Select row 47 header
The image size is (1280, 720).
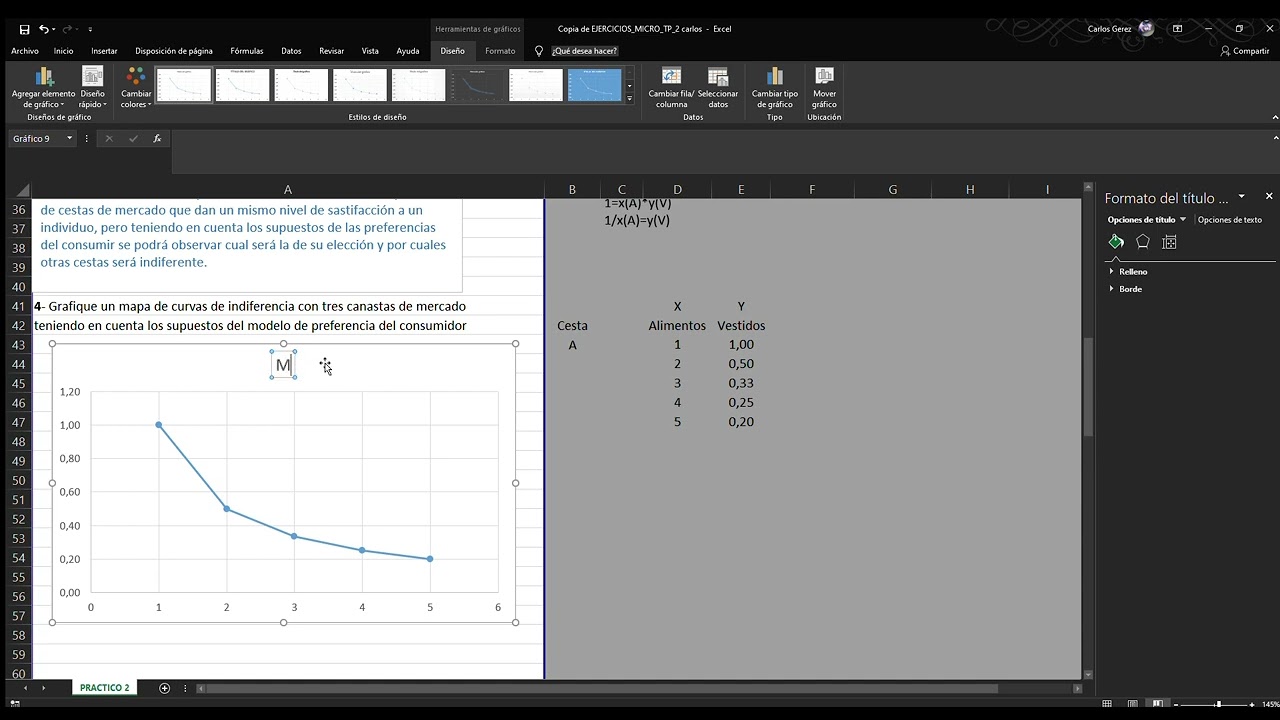click(18, 422)
